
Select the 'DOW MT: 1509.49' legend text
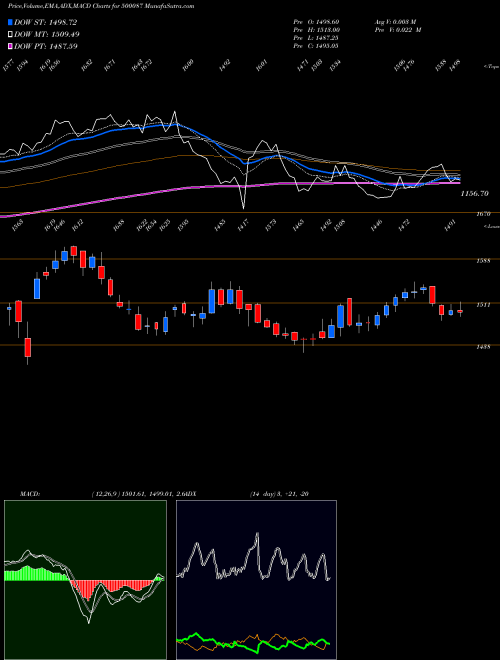47,34
